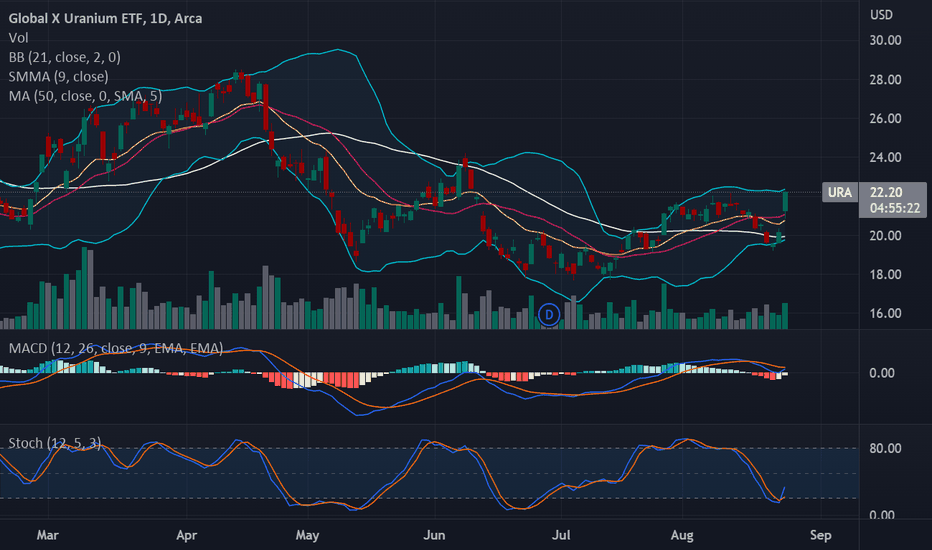
Task: Click the dividend 'D' marker on the chart
Action: point(549,315)
